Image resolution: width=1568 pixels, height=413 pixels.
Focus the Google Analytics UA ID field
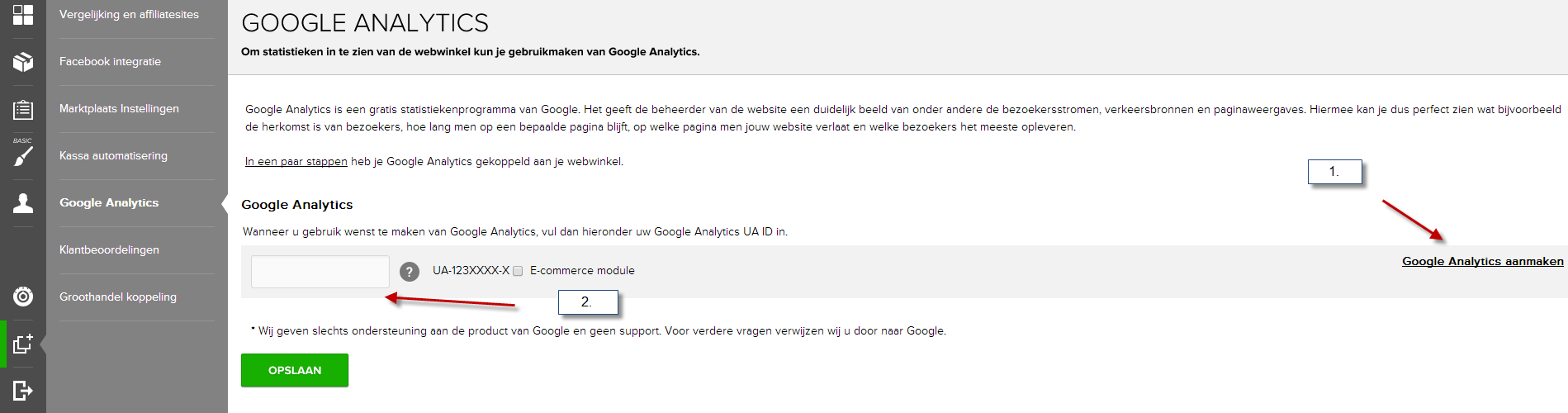320,272
